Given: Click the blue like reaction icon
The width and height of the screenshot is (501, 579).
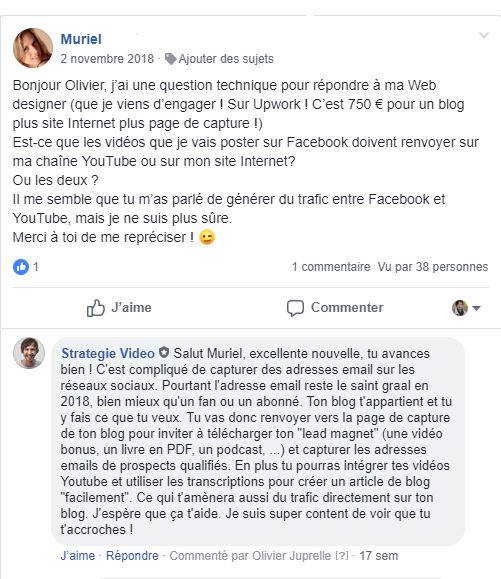Looking at the screenshot, I should click(x=21, y=267).
